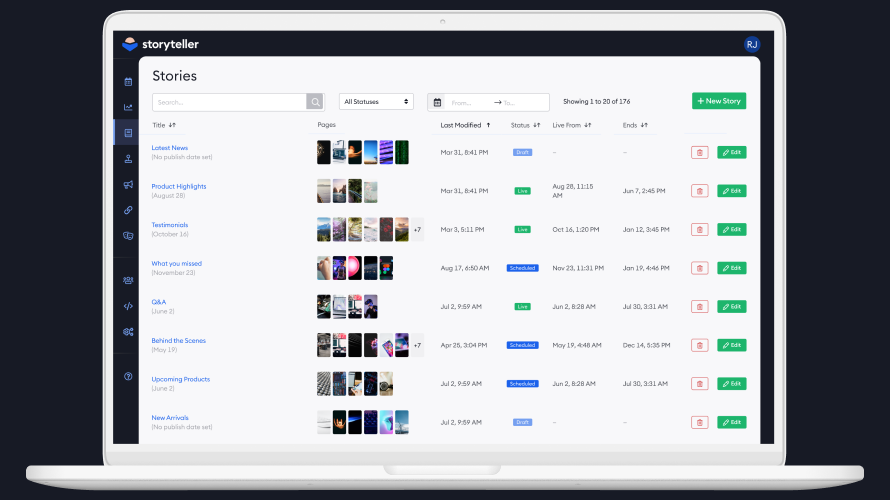The width and height of the screenshot is (890, 500).
Task: Click the storyteller logo
Action: (161, 44)
